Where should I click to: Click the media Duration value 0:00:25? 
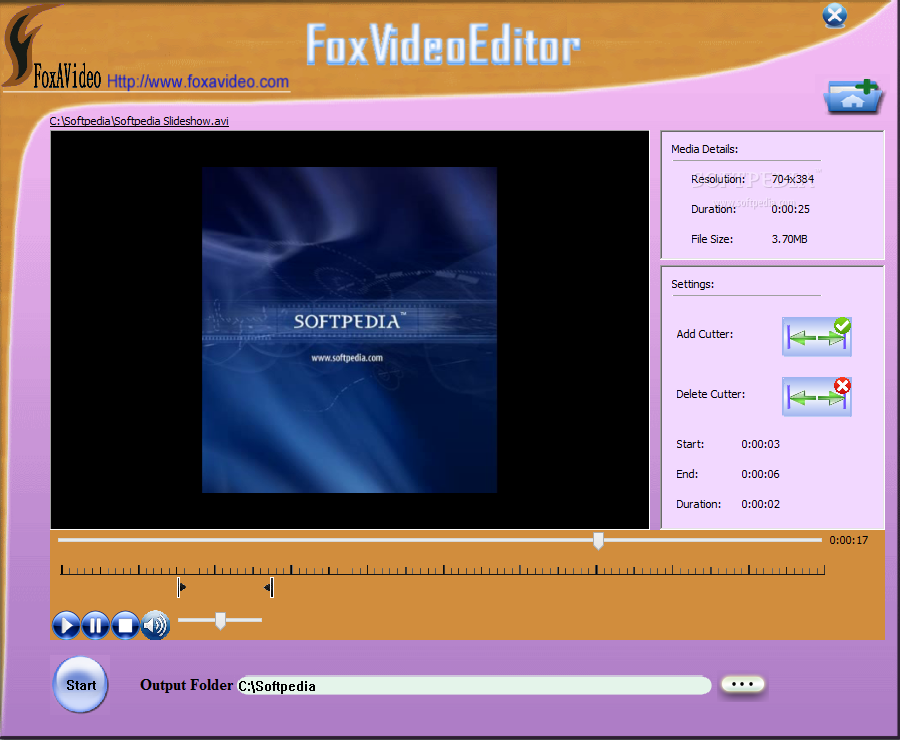tap(790, 209)
